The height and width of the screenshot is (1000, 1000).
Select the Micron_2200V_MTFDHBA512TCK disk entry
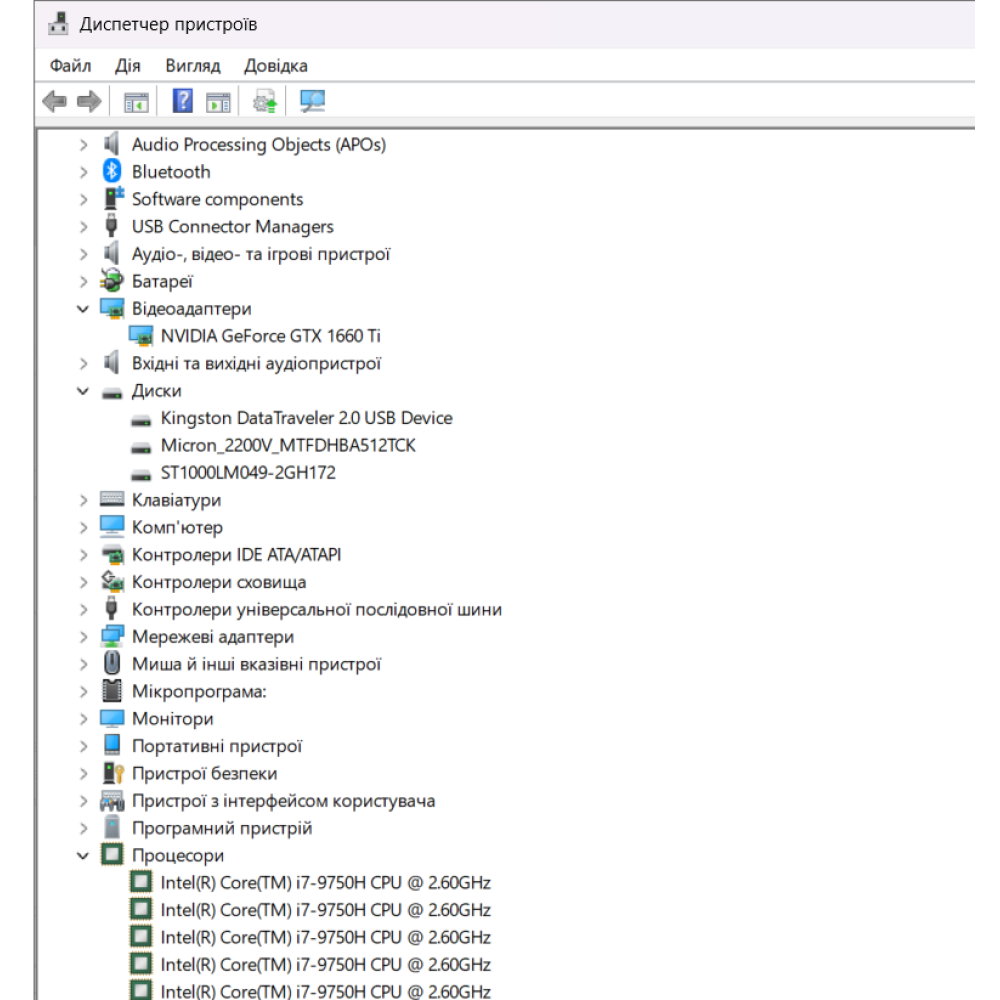click(287, 446)
